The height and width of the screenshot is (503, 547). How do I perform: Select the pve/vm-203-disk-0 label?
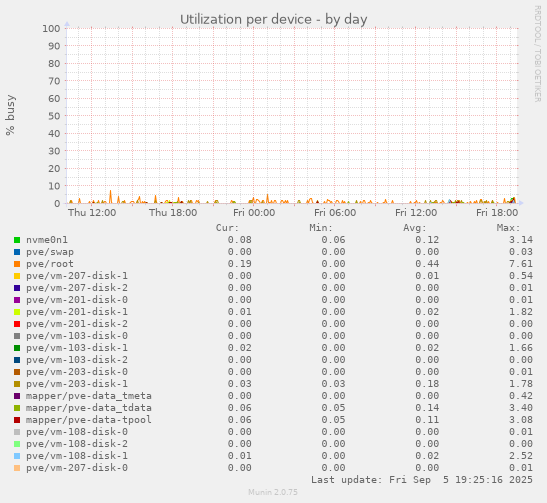(x=77, y=372)
